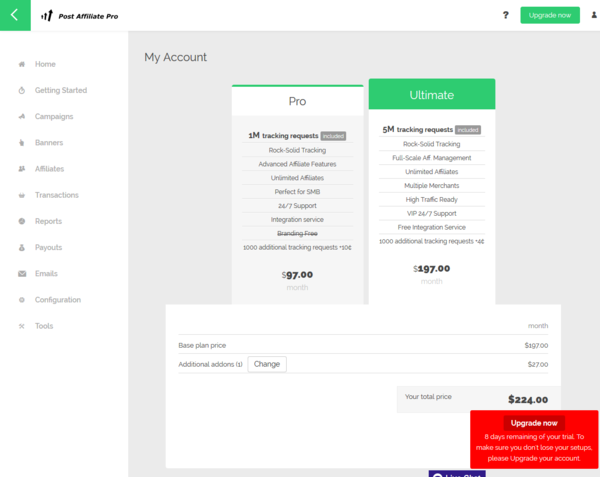Click 'Integration service' in Pro plan
The image size is (600, 477).
297,220
